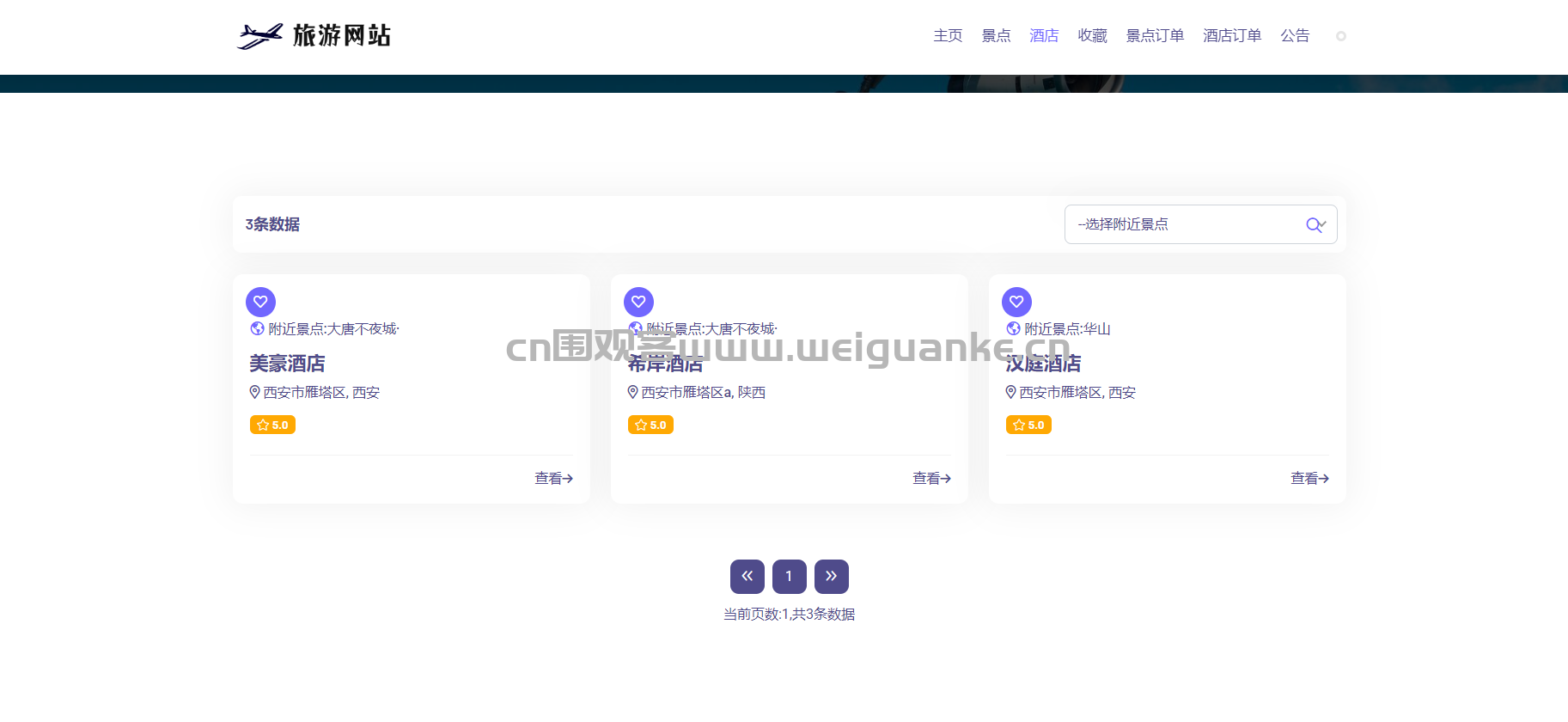Open the 选择附近景点 dropdown
The image size is (1568, 722).
[1186, 224]
